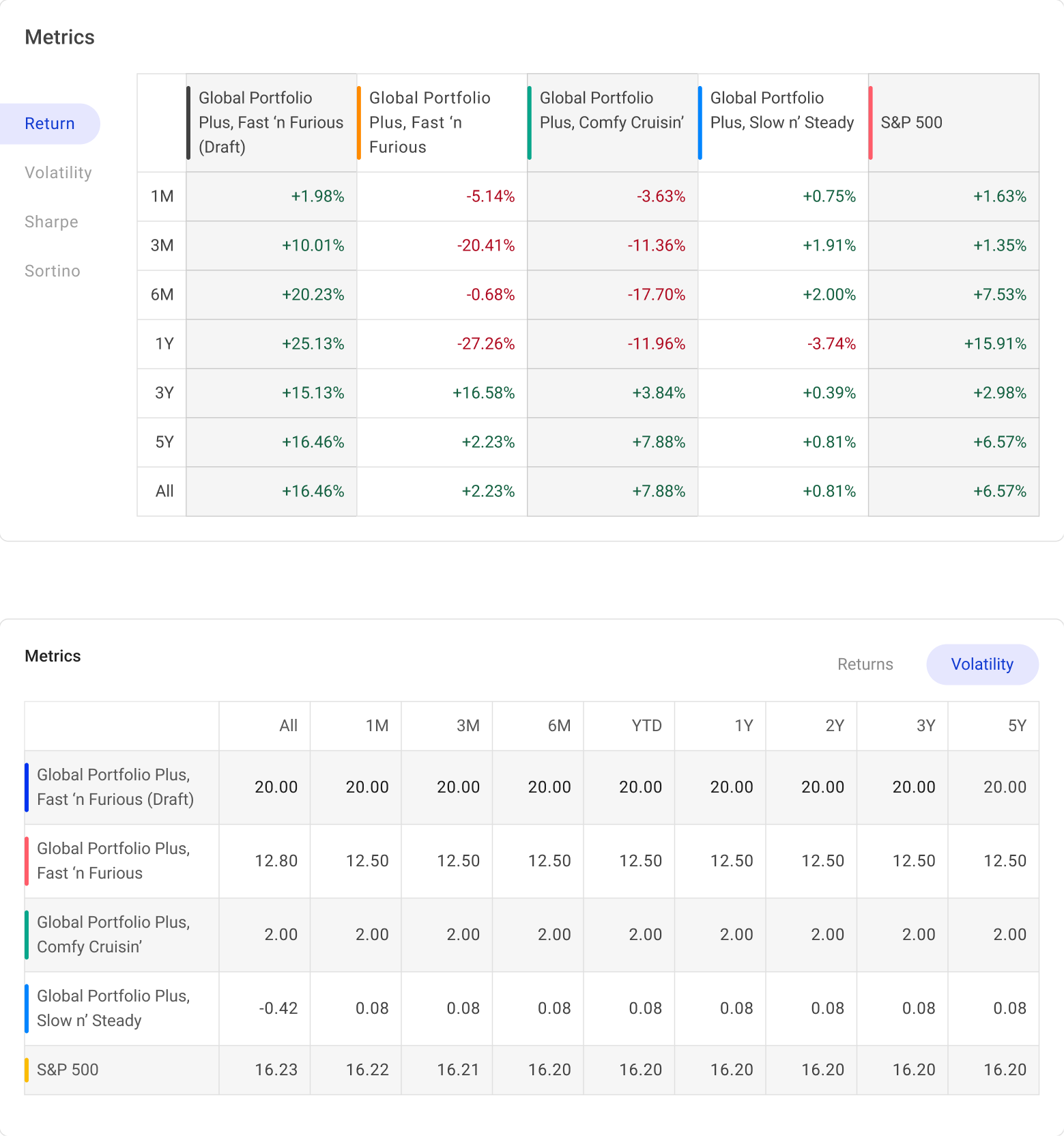Switch to the Sharpe metric tab
This screenshot has width=1064, height=1136.
pyautogui.click(x=51, y=222)
